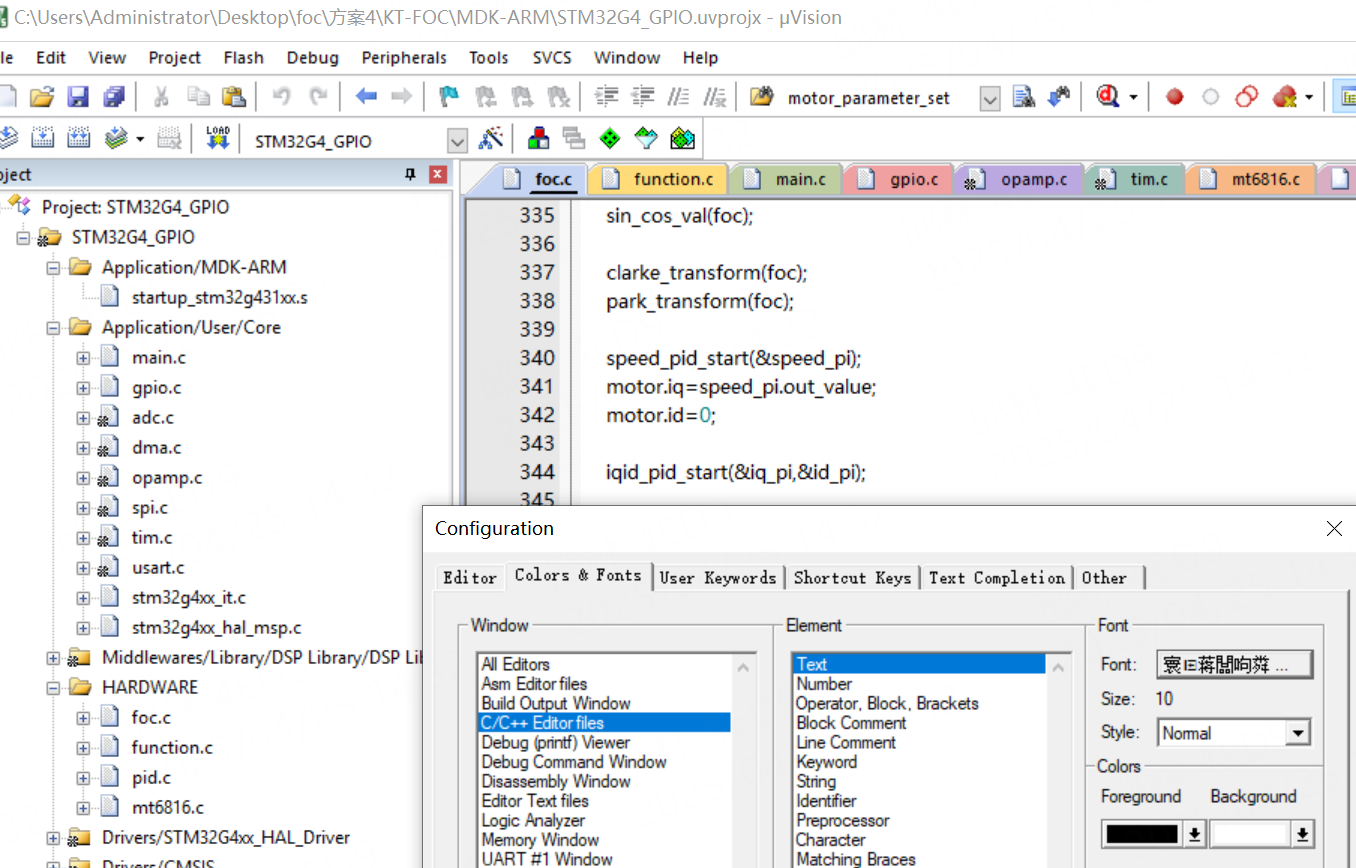The width and height of the screenshot is (1356, 868).
Task: Rebuild all target files via the Rebuild icon
Action: point(78,138)
